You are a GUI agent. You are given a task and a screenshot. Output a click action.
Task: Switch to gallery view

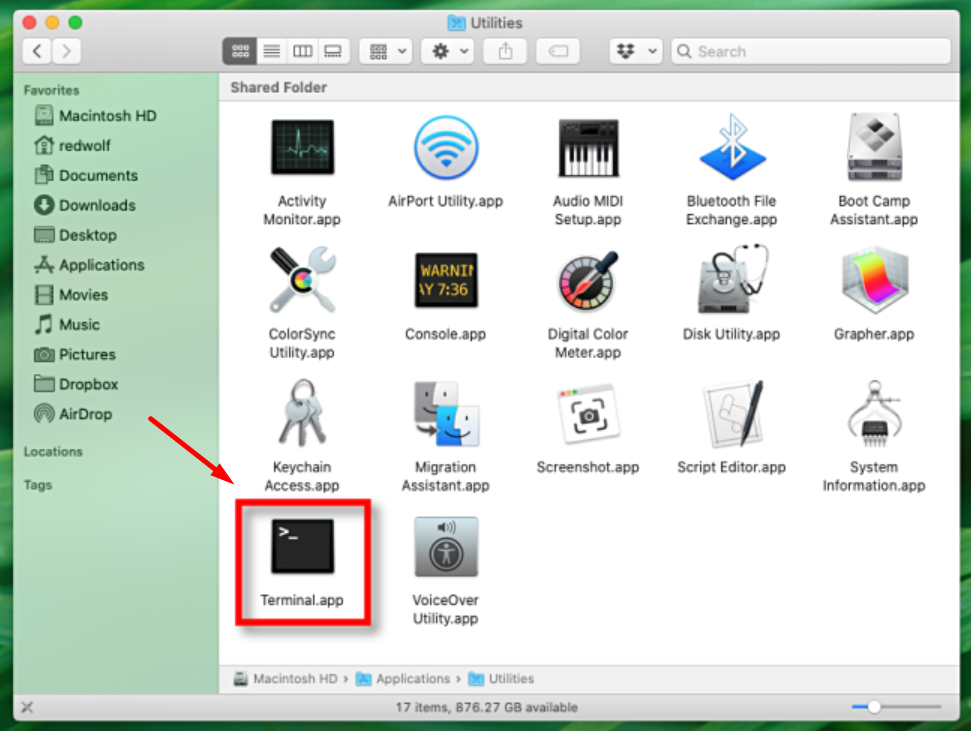tap(333, 51)
